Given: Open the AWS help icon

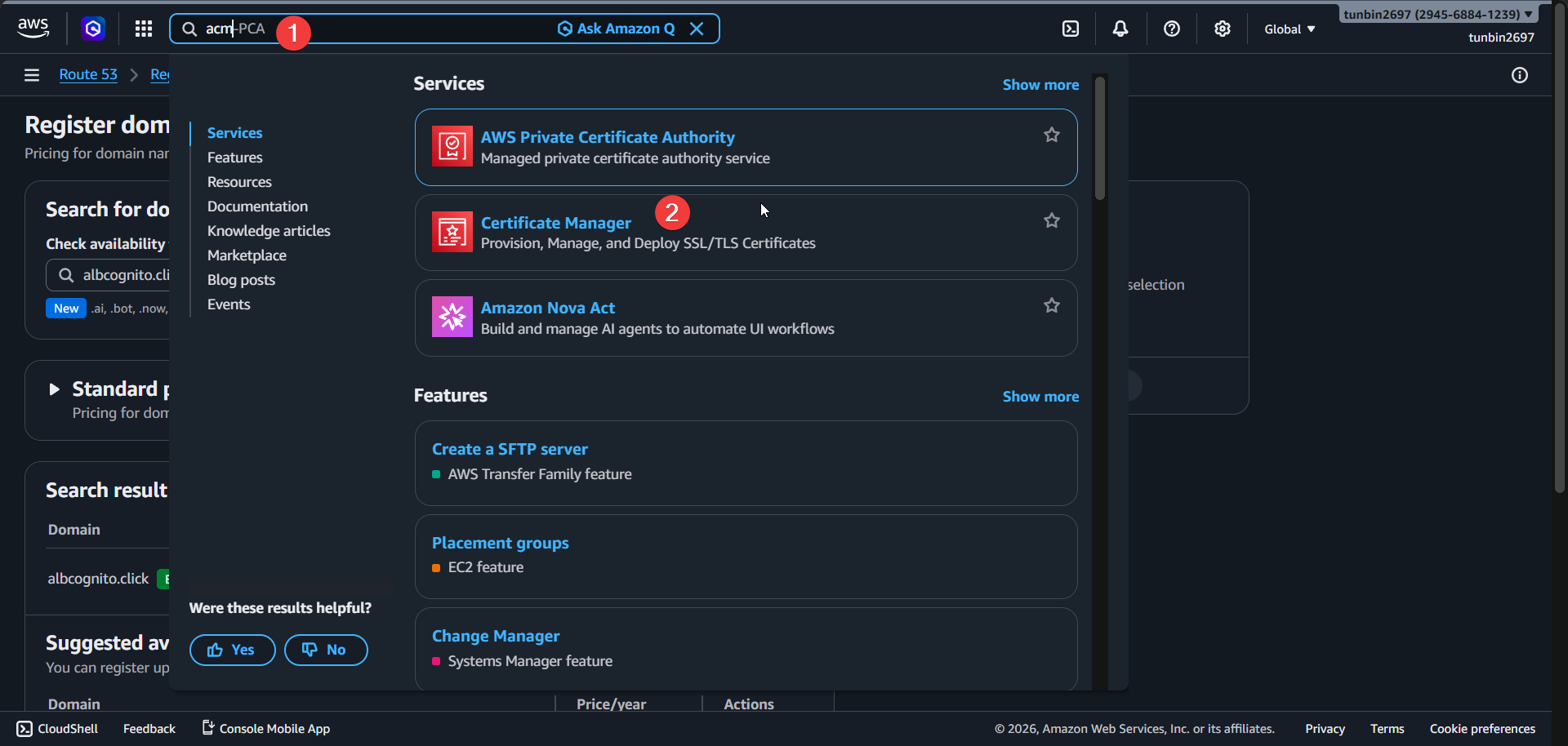Looking at the screenshot, I should click(1172, 29).
